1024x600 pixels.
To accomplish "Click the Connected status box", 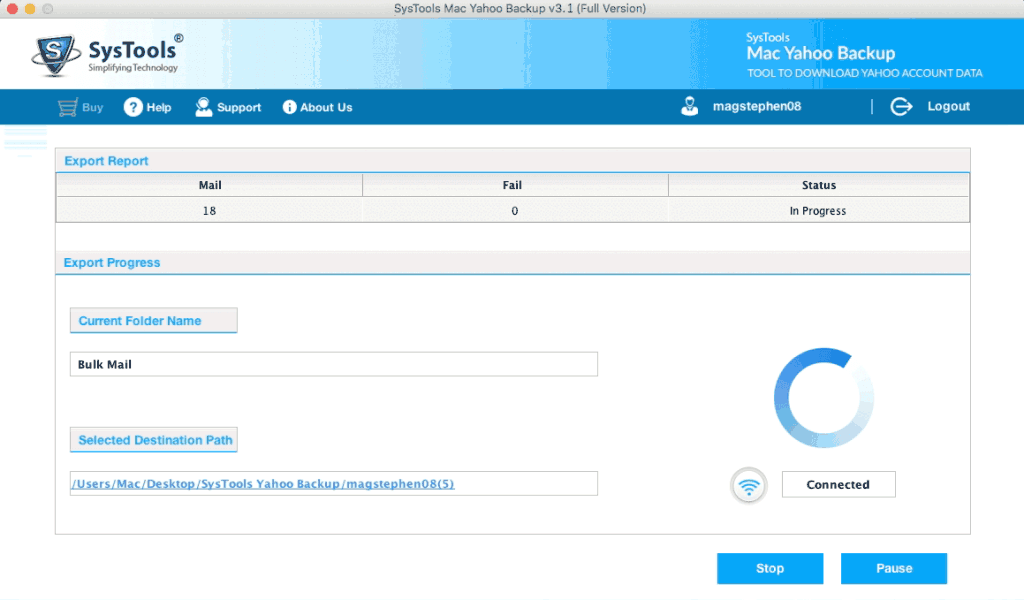I will point(839,484).
